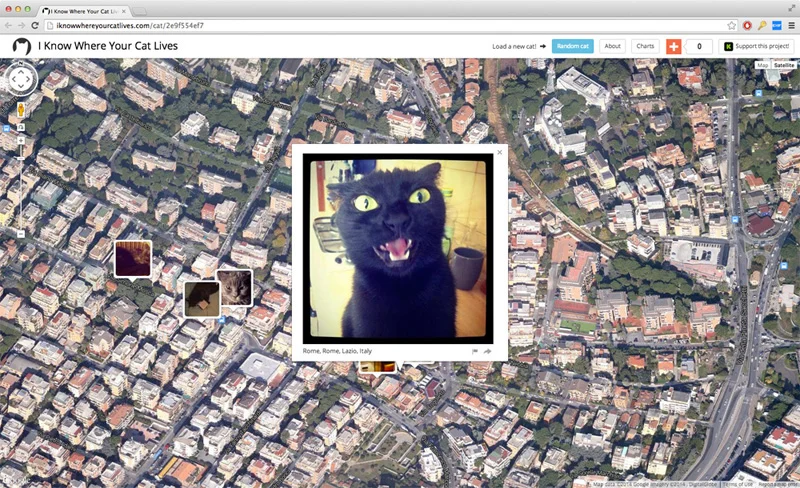
Task: Switch map view to Satellite
Action: pyautogui.click(x=784, y=65)
